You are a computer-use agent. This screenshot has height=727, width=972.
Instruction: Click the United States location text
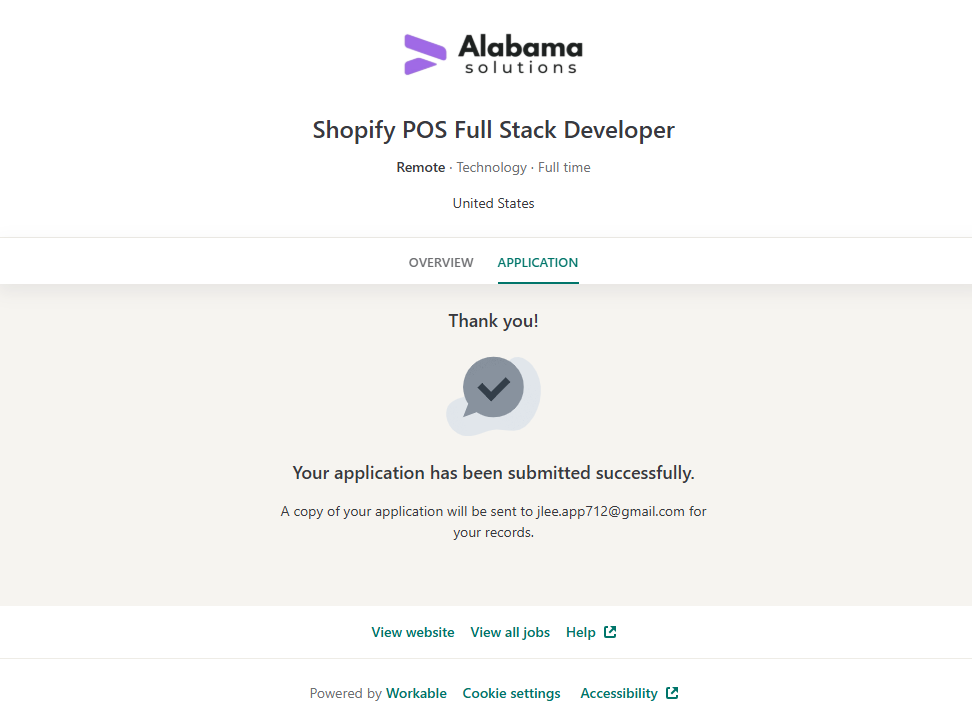point(494,203)
